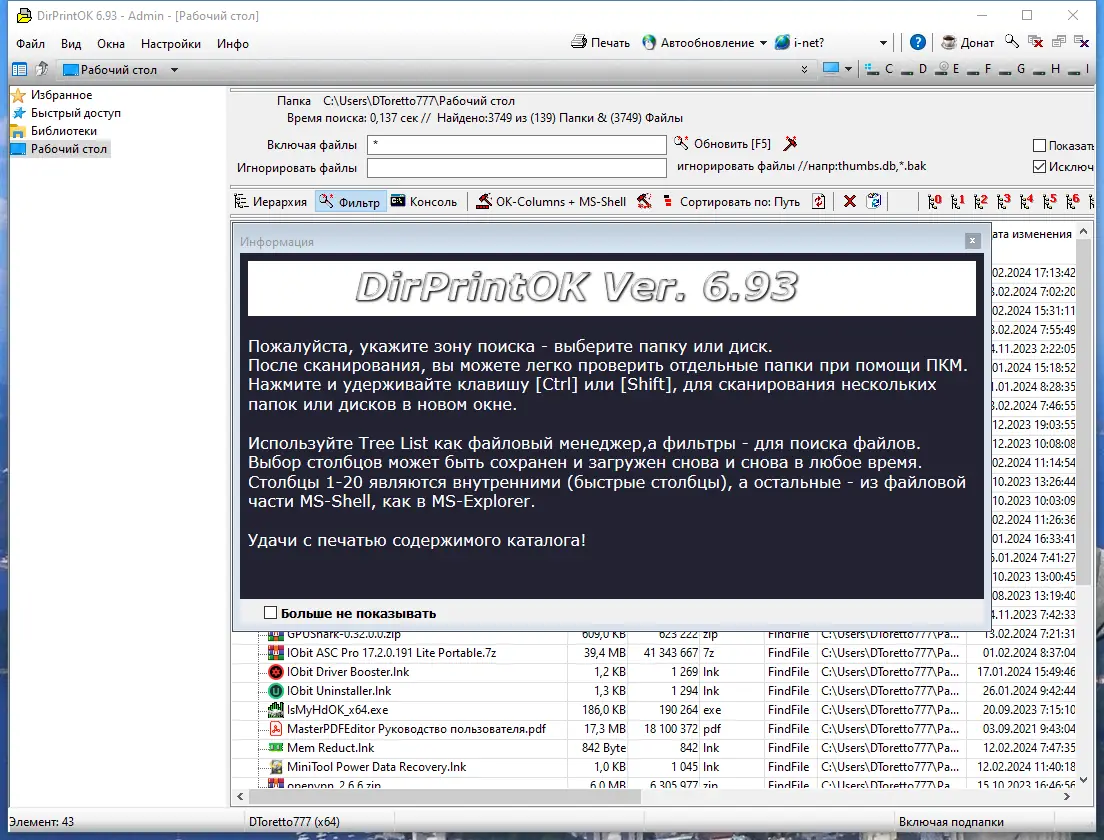Select tree level 6 icon
The image size is (1104, 840).
pyautogui.click(x=1073, y=201)
